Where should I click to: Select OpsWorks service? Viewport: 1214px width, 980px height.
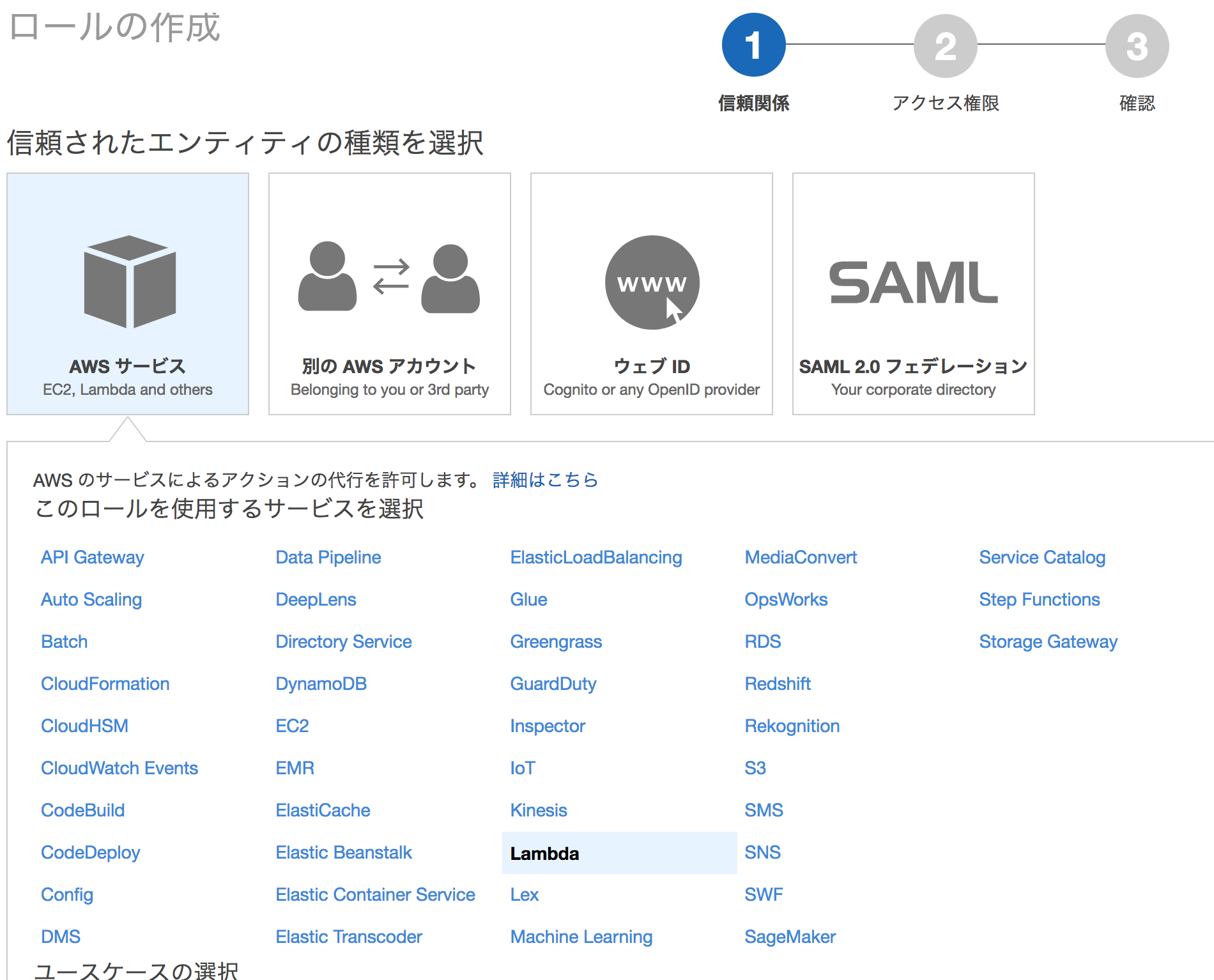[786, 599]
